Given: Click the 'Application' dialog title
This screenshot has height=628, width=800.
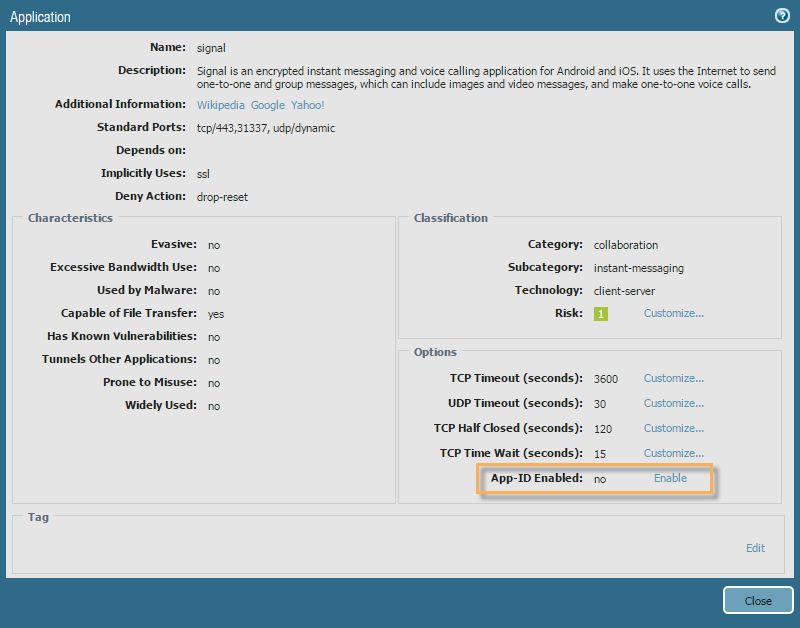Looking at the screenshot, I should (x=40, y=17).
